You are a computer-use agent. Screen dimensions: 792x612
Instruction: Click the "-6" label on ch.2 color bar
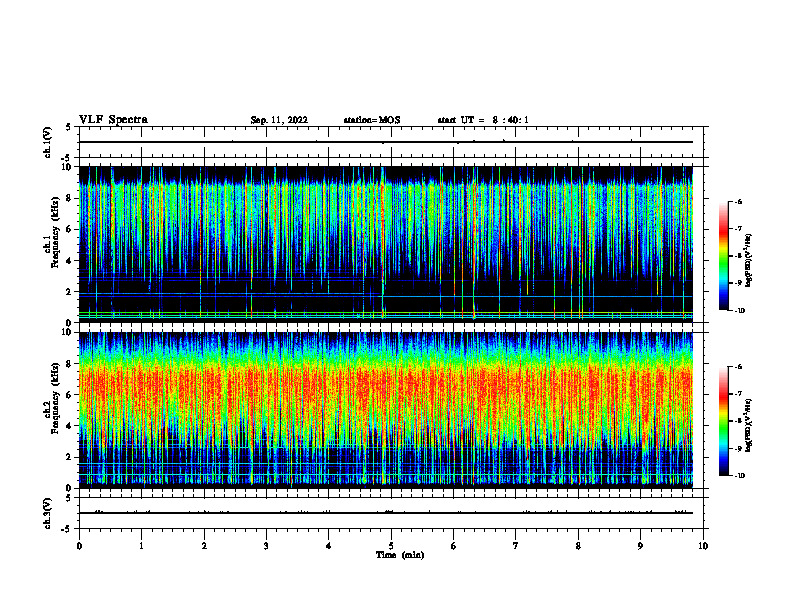[739, 367]
